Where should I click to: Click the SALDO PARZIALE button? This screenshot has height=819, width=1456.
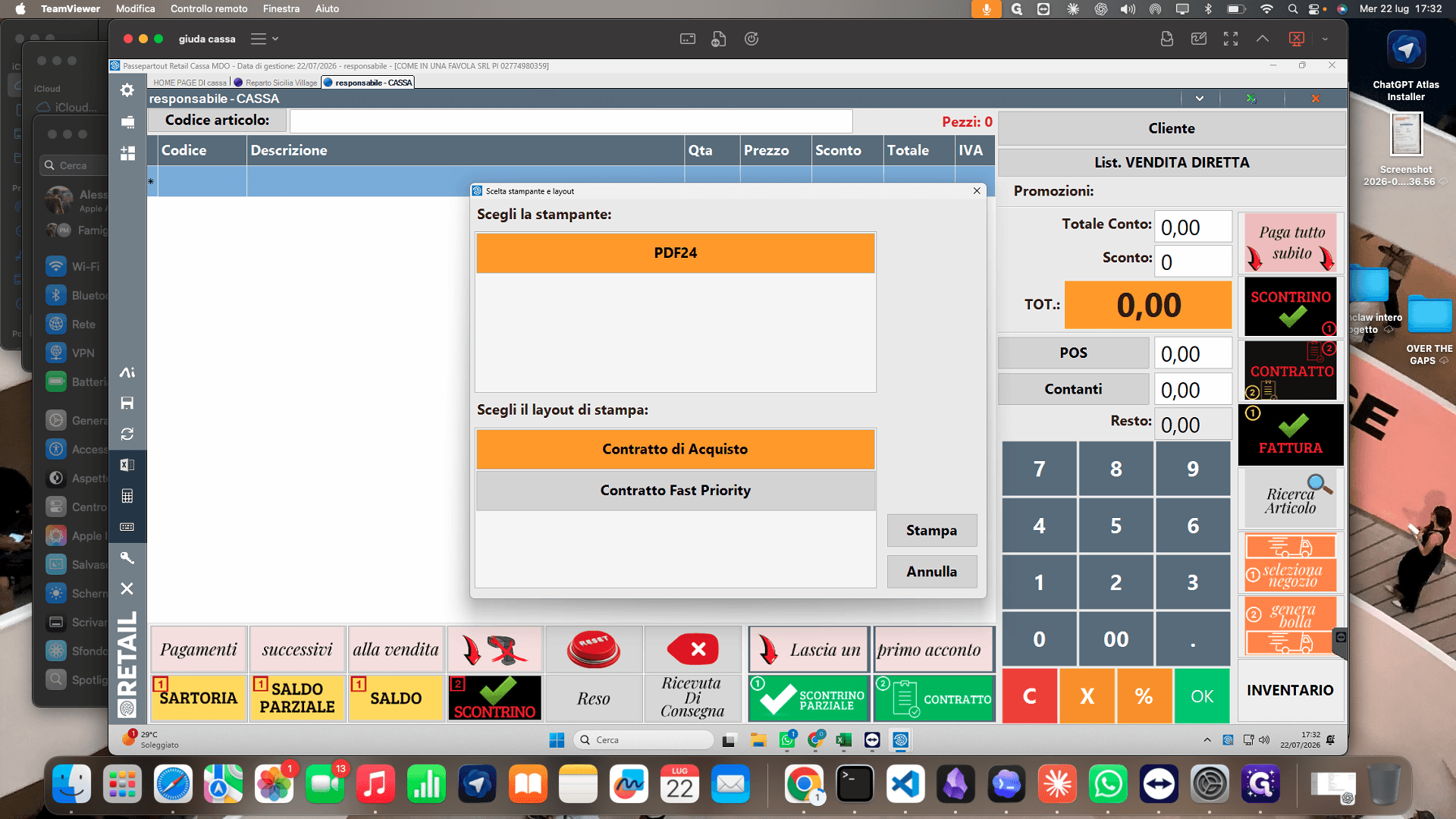tap(297, 698)
